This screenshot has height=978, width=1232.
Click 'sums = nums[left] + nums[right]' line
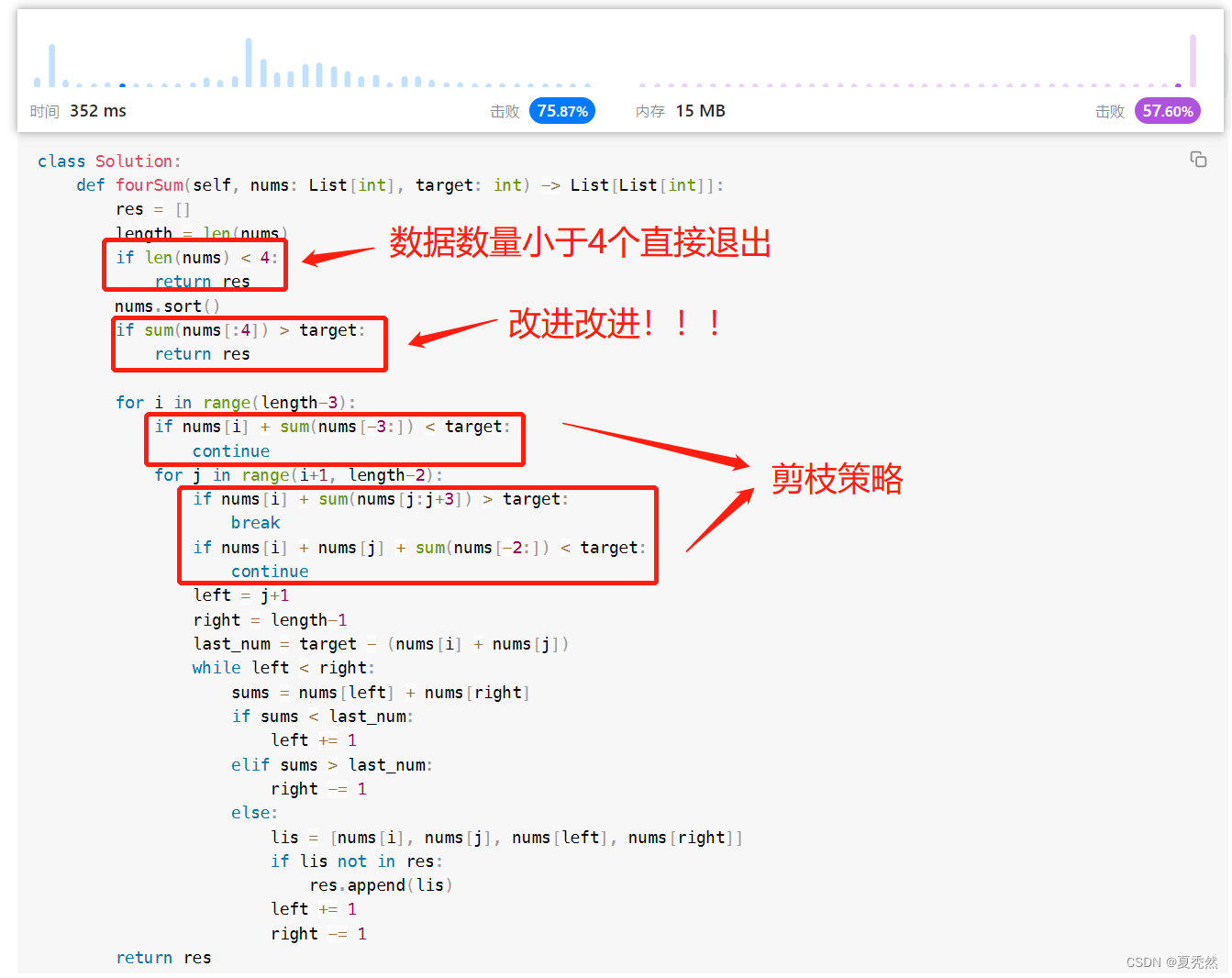pos(381,693)
